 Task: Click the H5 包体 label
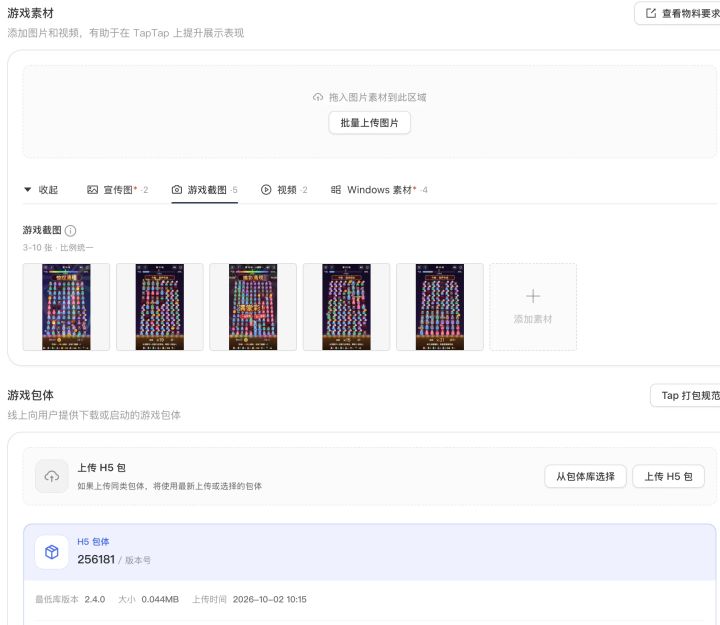coord(93,542)
